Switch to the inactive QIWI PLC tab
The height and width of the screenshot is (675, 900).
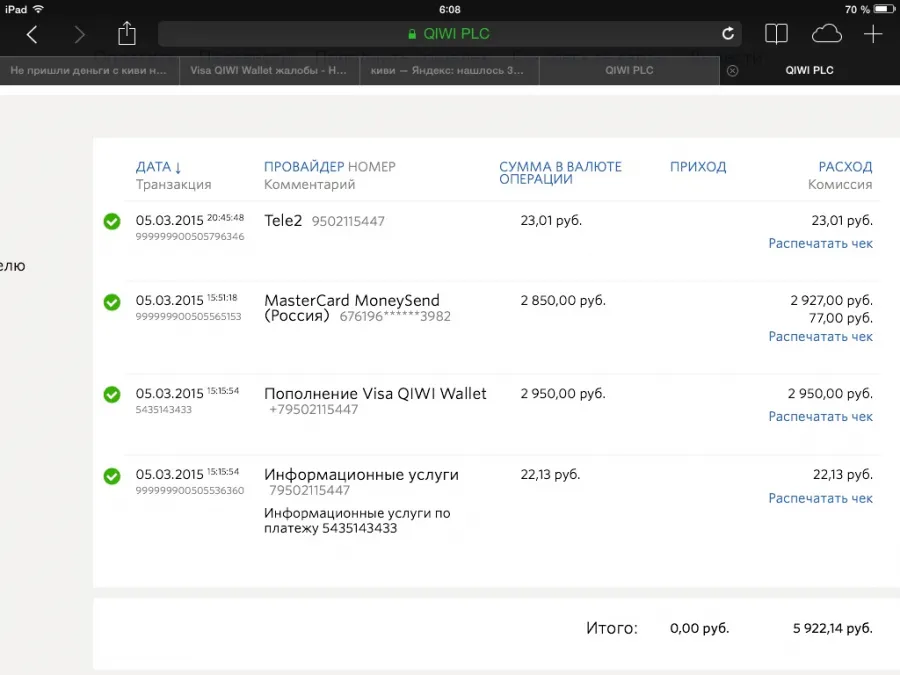[x=629, y=71]
